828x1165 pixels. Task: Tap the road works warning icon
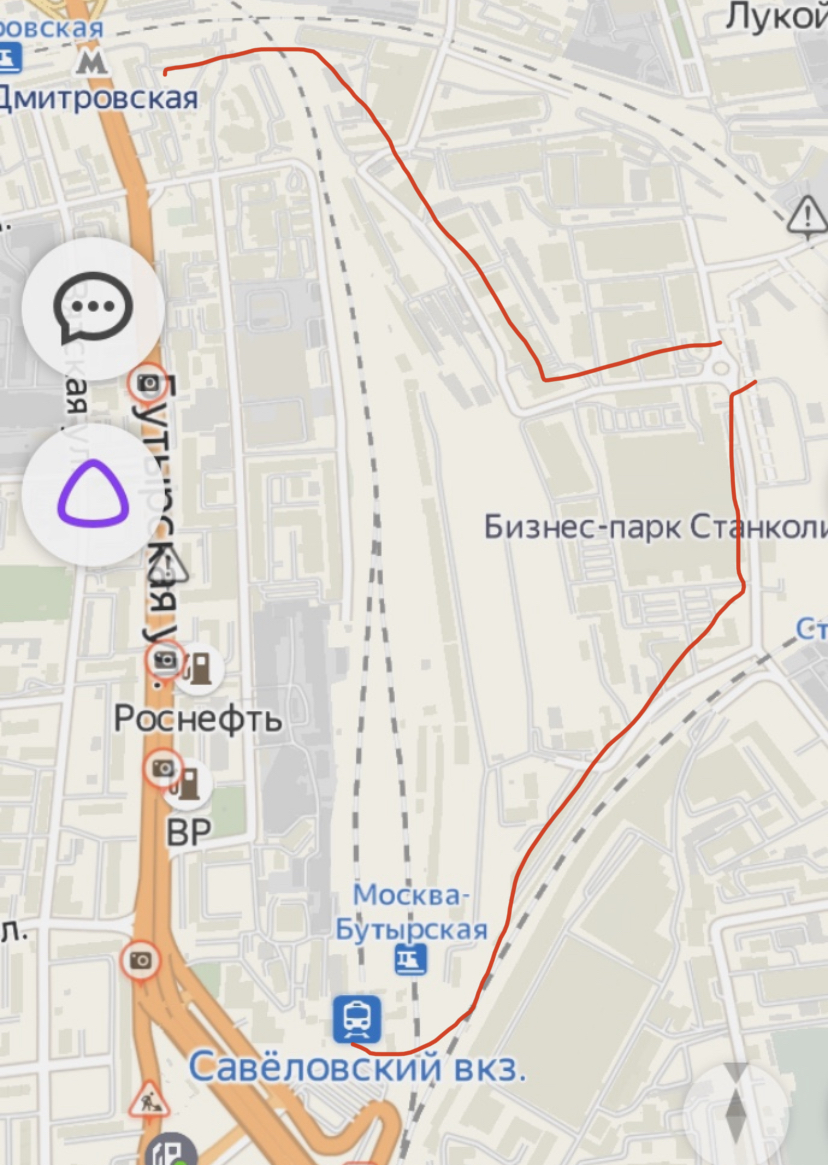[149, 1100]
